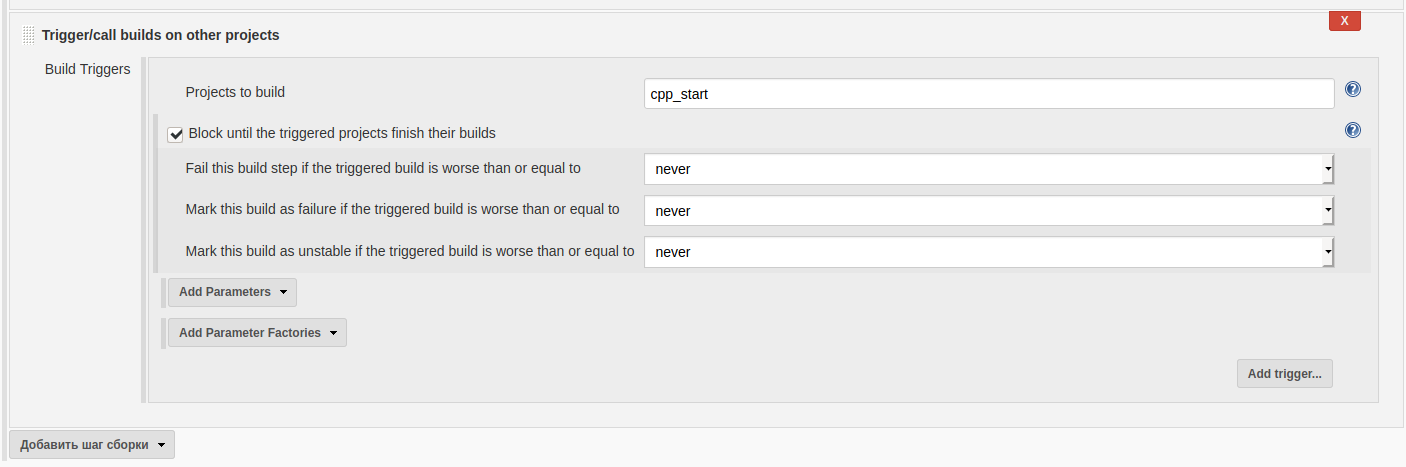Click the 'Block until the triggered projects' label text
Image resolution: width=1406 pixels, height=467 pixels.
point(342,133)
